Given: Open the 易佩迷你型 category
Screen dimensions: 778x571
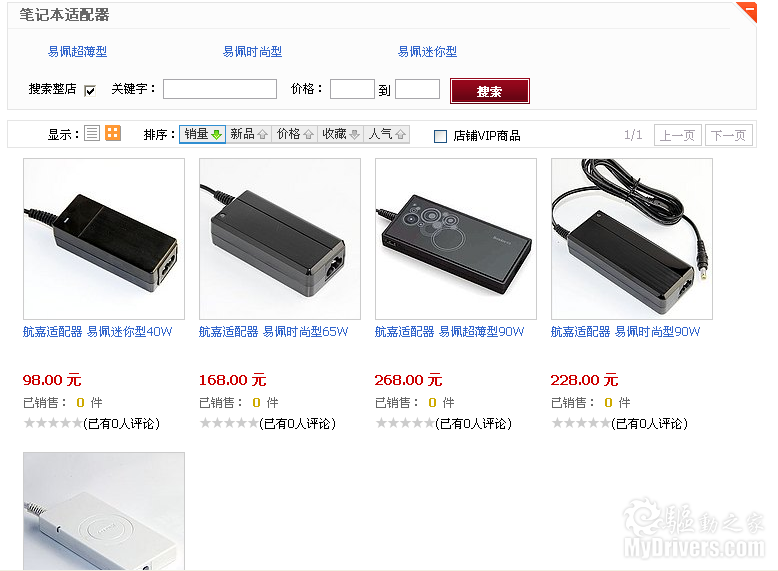Looking at the screenshot, I should click(427, 52).
